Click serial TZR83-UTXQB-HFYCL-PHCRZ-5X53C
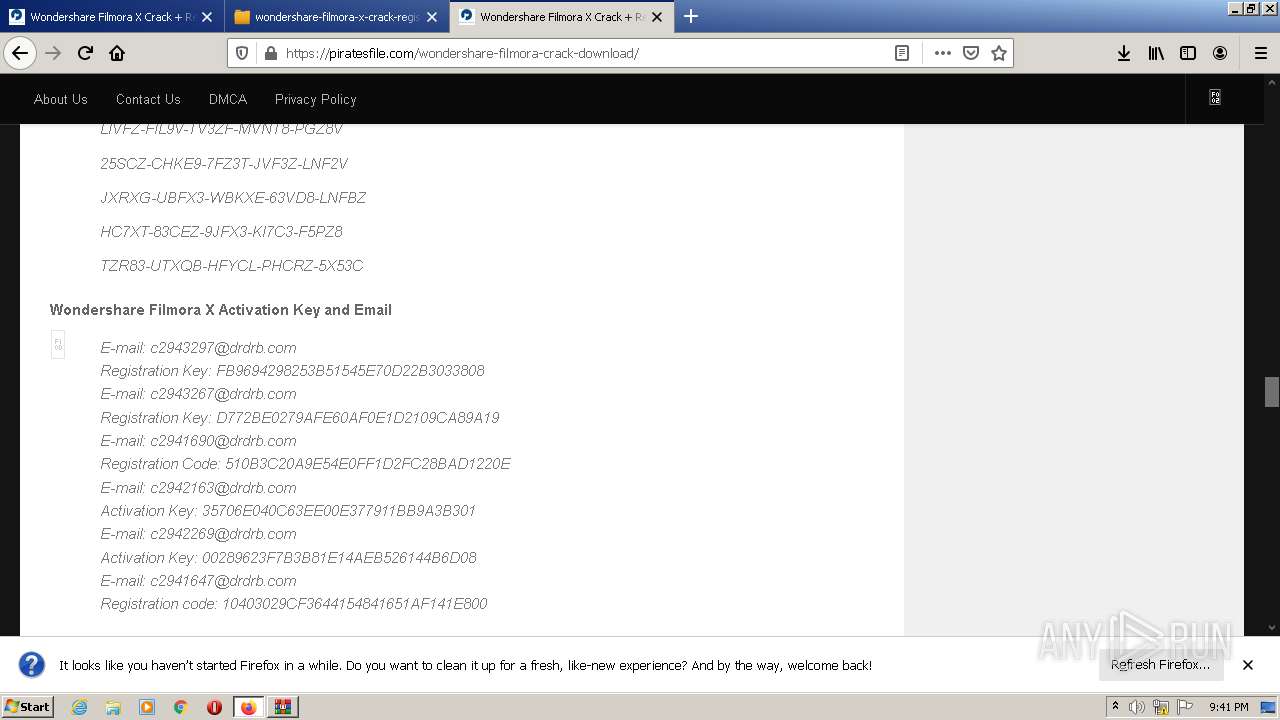 (232, 266)
